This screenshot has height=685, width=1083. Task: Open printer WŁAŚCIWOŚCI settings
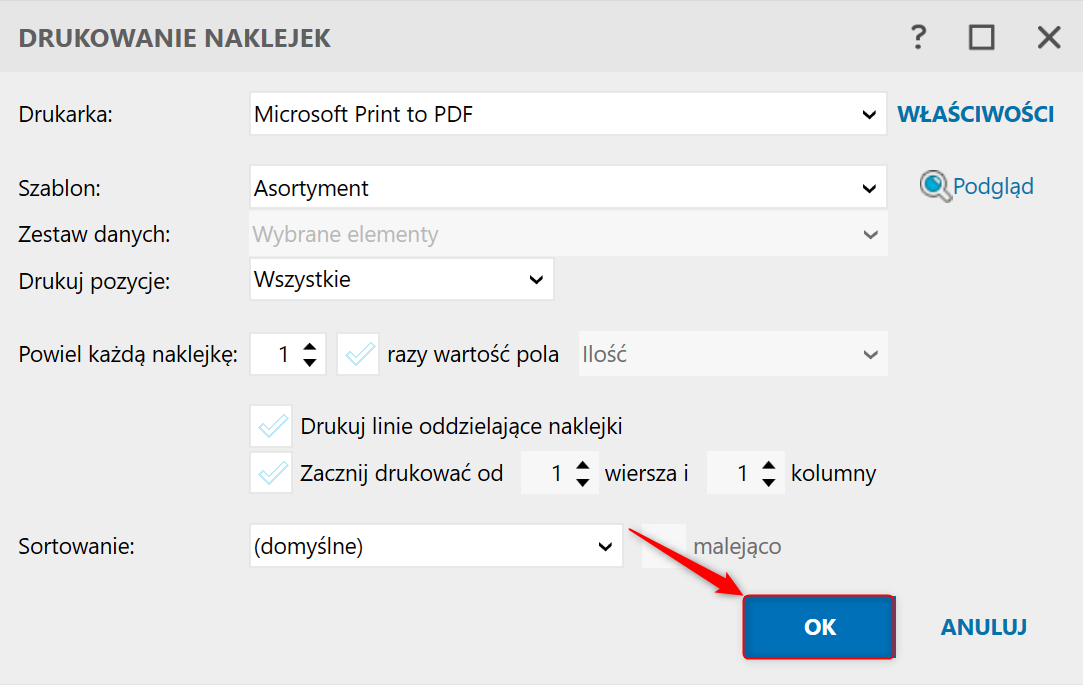click(975, 114)
